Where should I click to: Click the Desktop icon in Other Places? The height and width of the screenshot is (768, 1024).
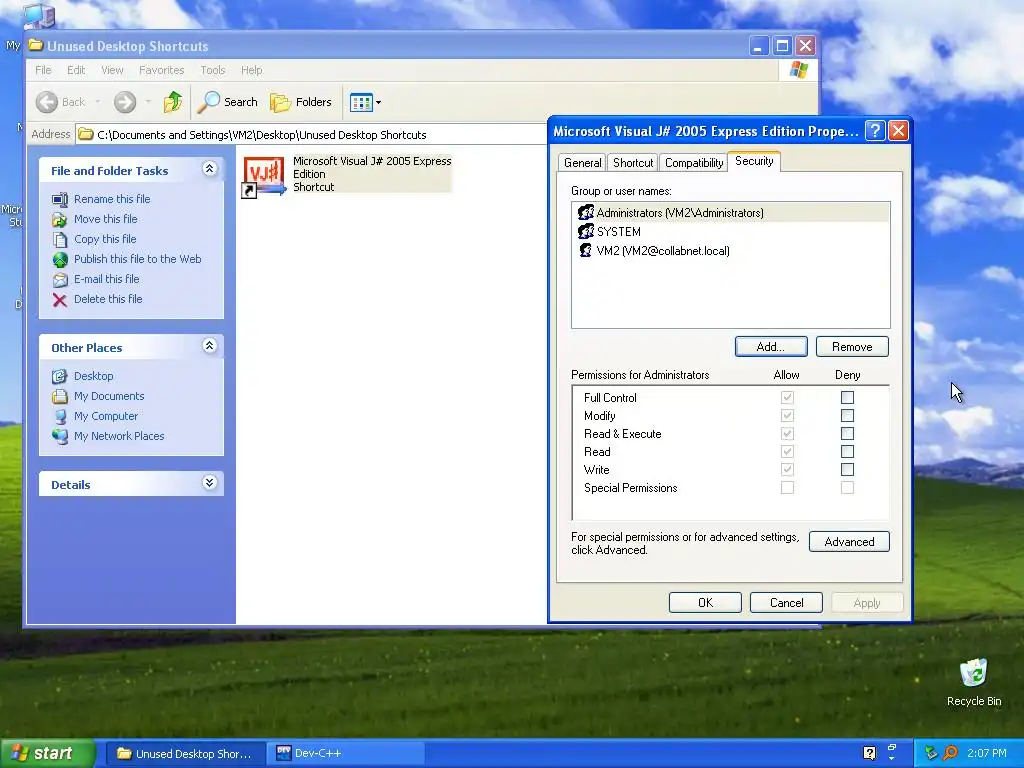[x=60, y=376]
